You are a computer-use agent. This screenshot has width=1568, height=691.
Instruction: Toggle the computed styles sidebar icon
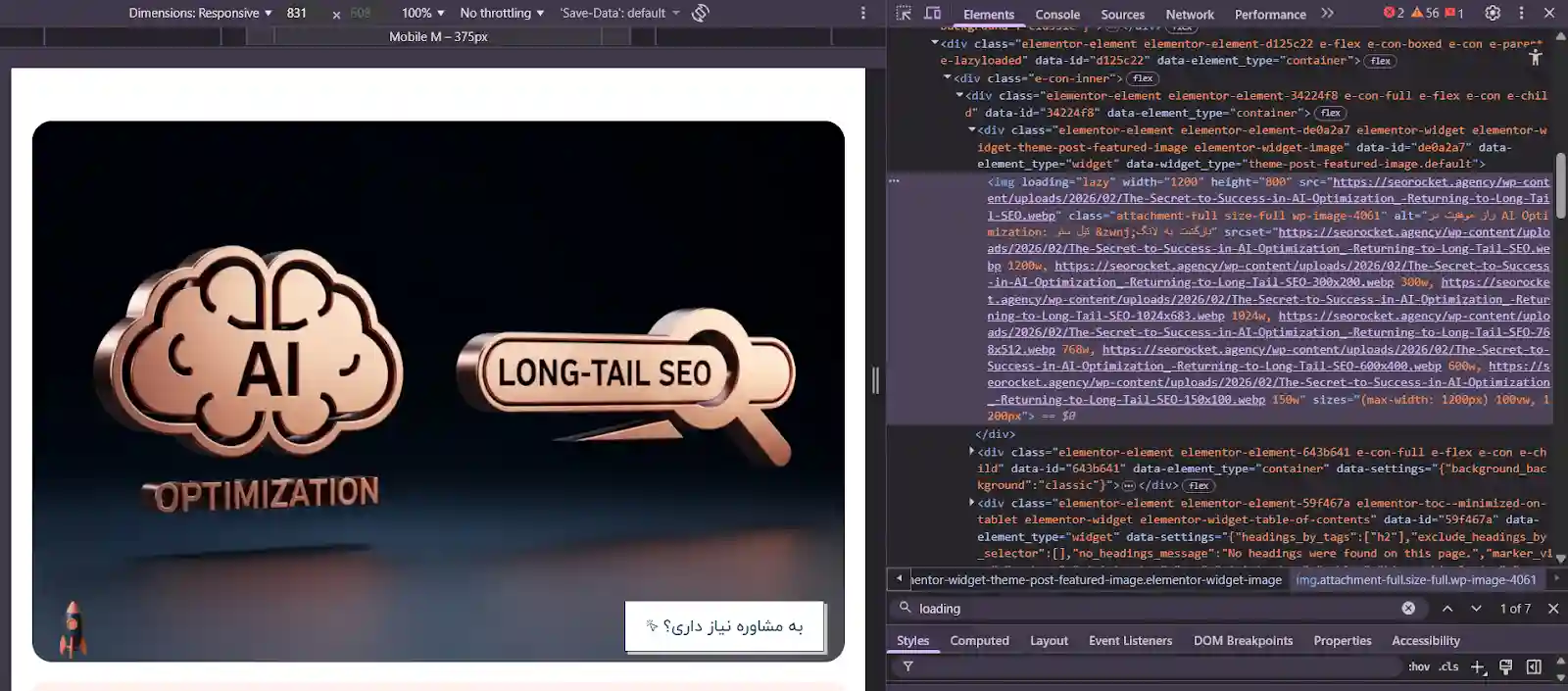1534,667
